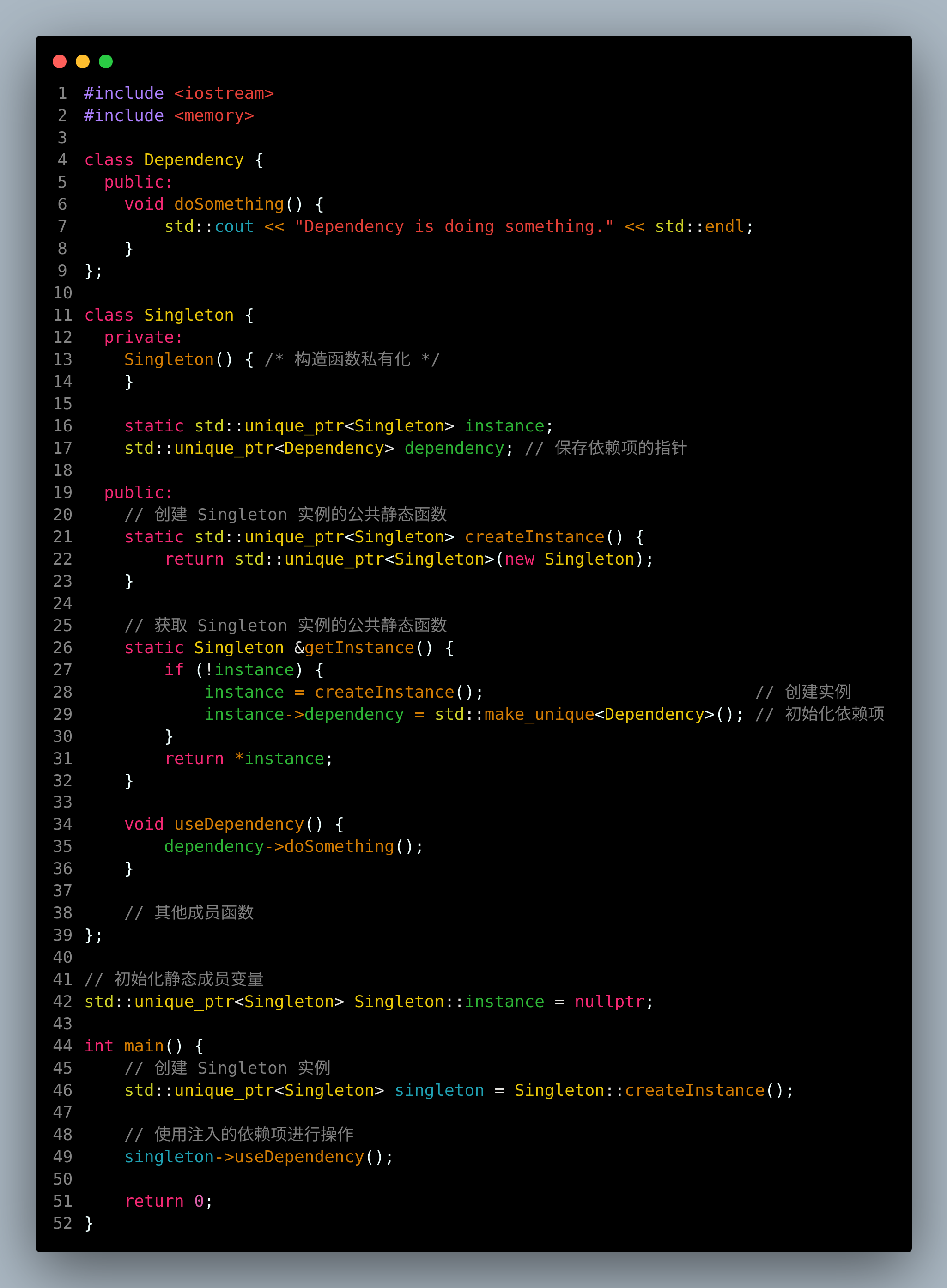Click 'class Singleton {' on line 11
This screenshot has width=947, height=1288.
pos(169,315)
